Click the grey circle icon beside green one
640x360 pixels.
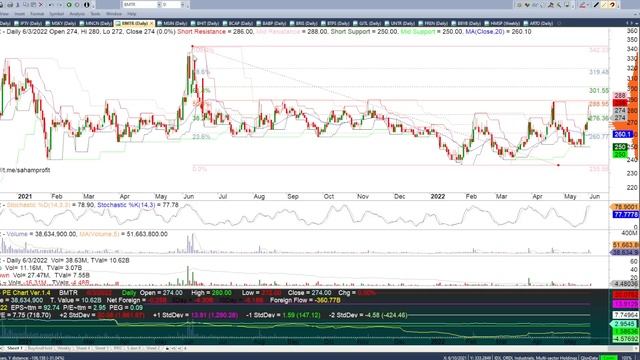tap(77, 4)
